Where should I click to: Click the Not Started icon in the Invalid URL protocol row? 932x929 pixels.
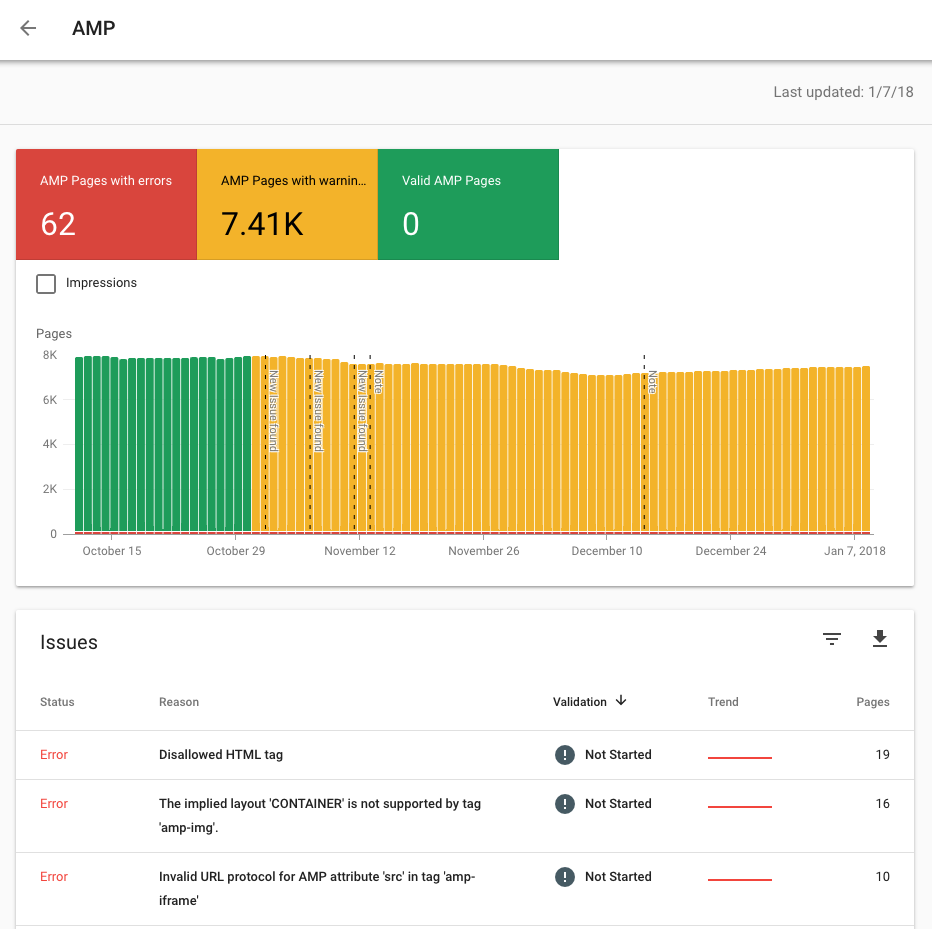point(565,877)
